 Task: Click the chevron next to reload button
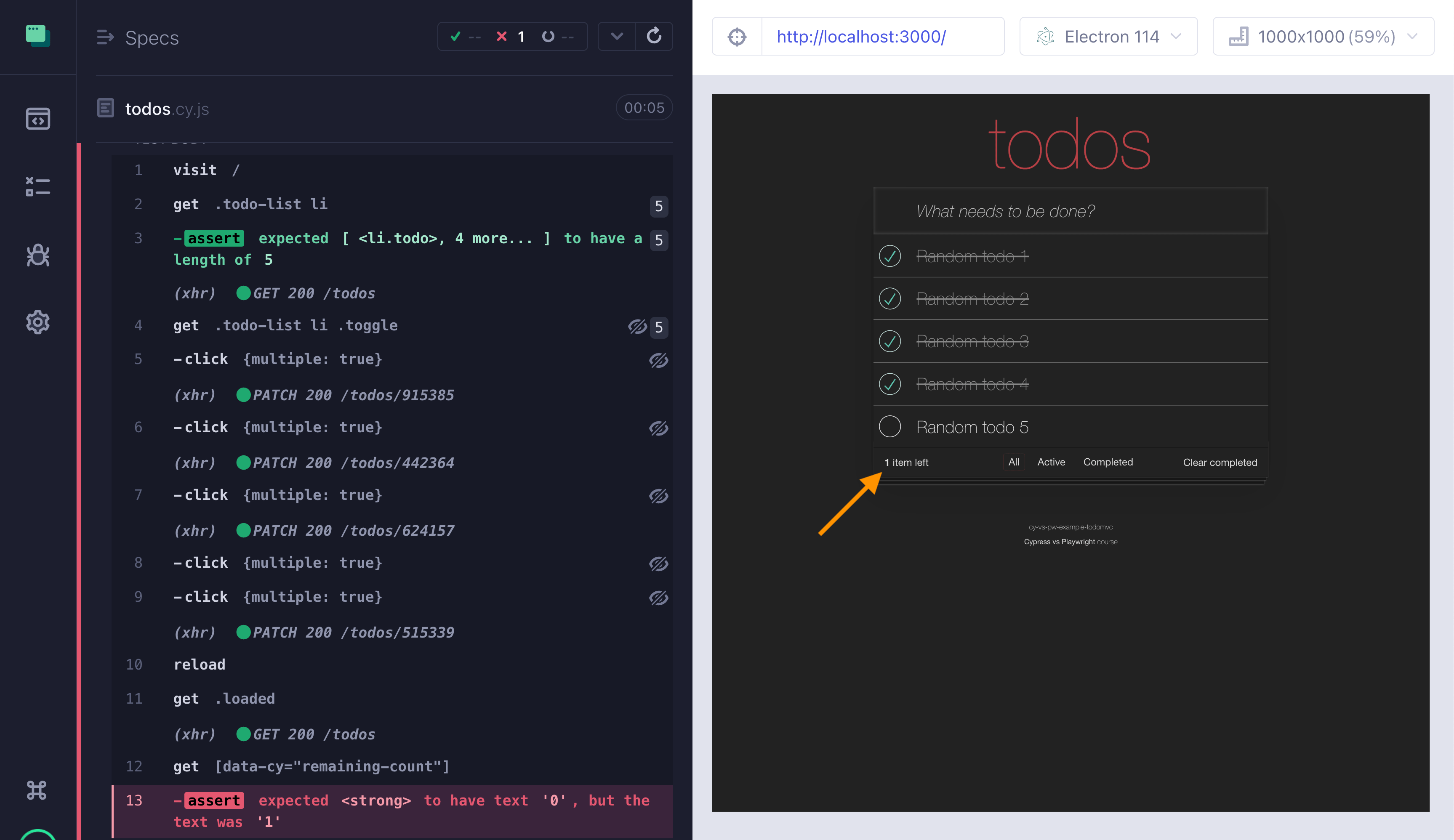click(616, 36)
